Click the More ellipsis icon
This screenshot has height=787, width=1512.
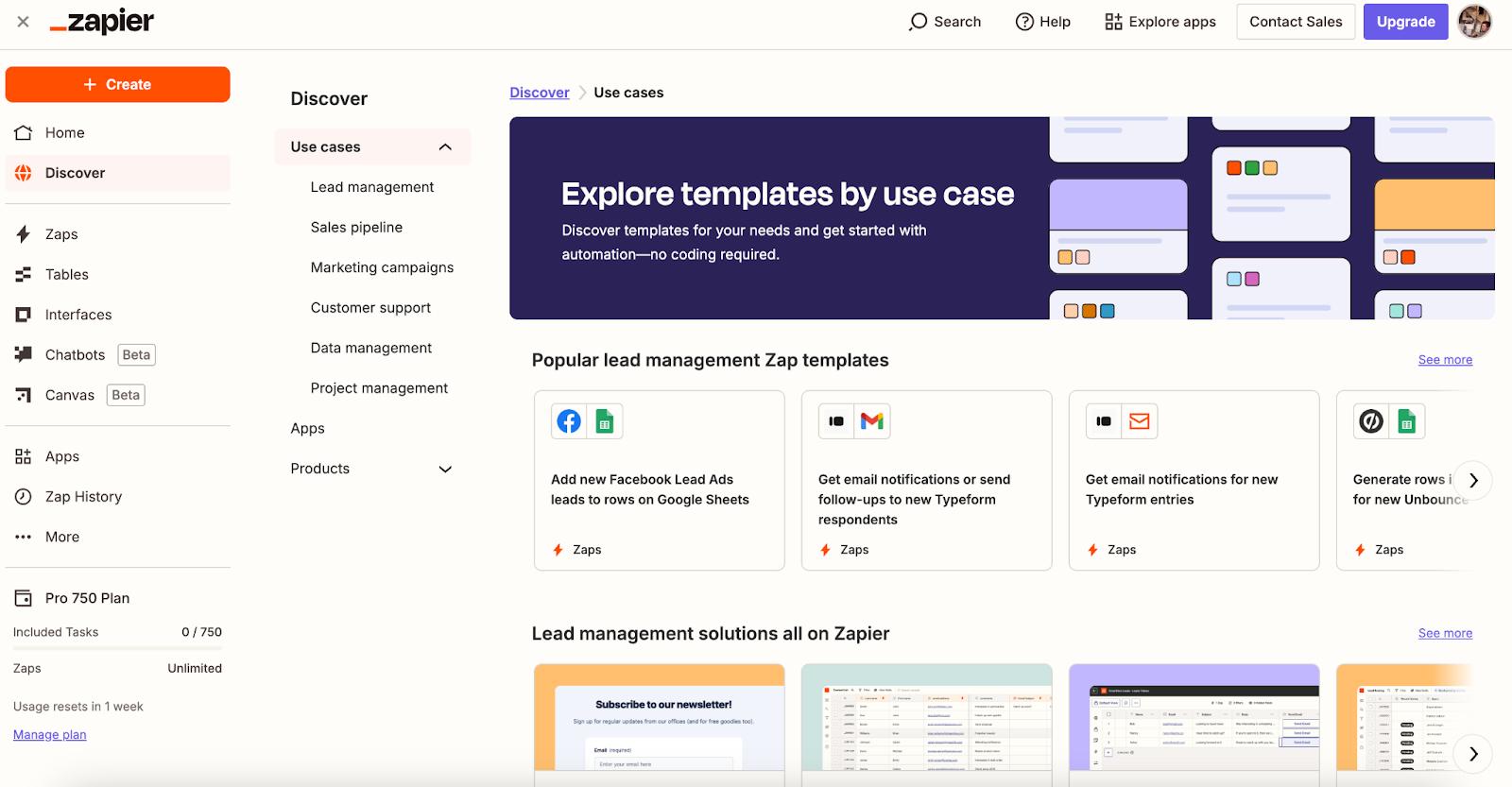24,537
